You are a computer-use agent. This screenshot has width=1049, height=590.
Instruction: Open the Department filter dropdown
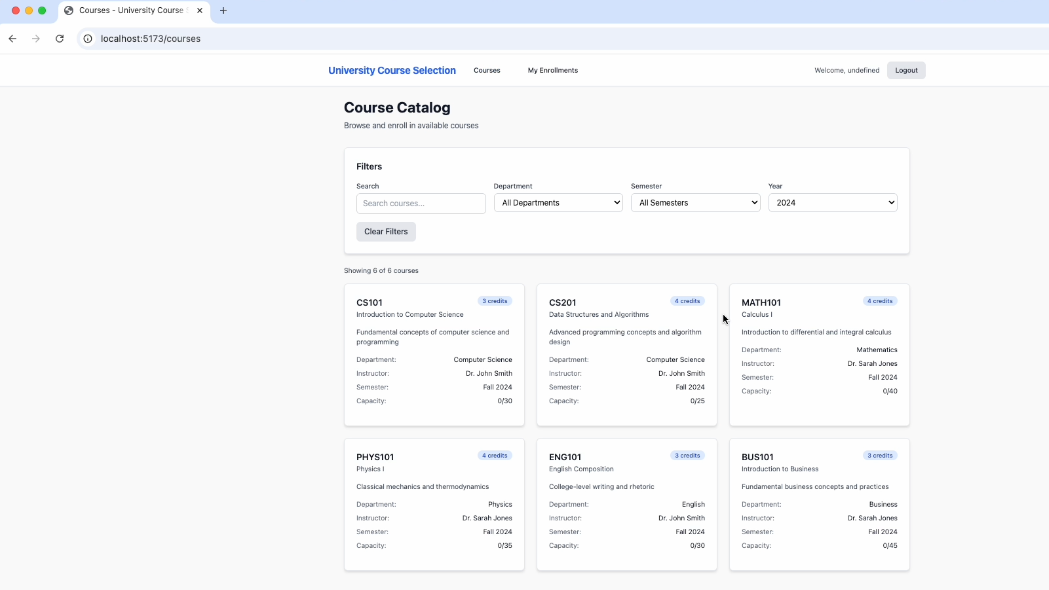click(558, 203)
